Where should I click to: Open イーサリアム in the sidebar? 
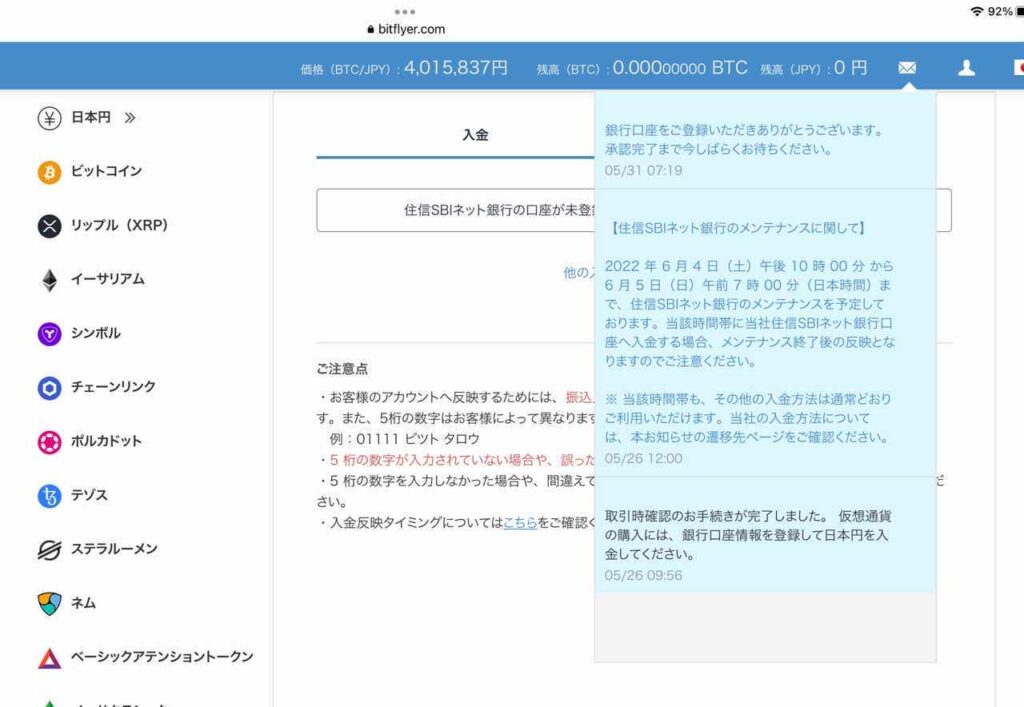tap(108, 279)
